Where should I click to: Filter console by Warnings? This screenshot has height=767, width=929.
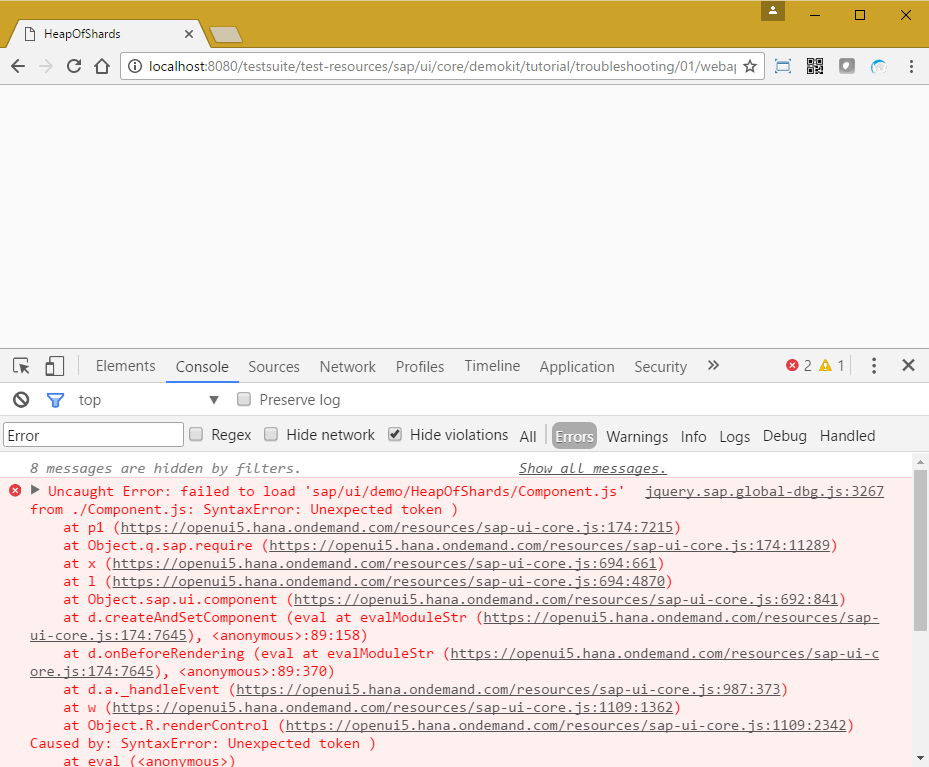click(637, 437)
